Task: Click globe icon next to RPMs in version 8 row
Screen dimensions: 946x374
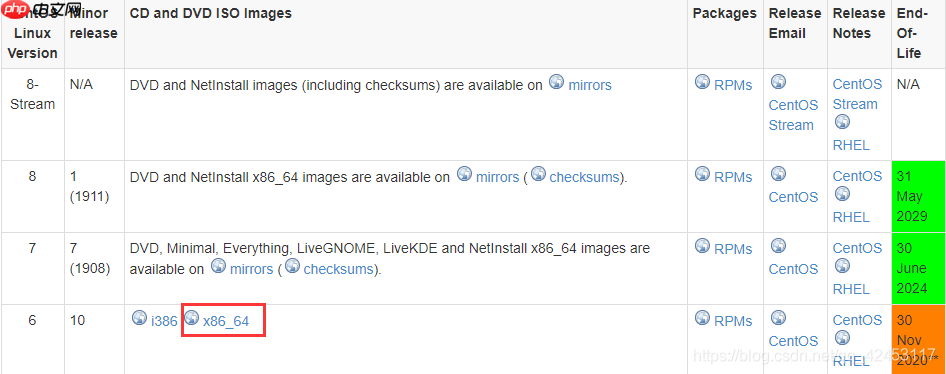Action: [x=702, y=174]
